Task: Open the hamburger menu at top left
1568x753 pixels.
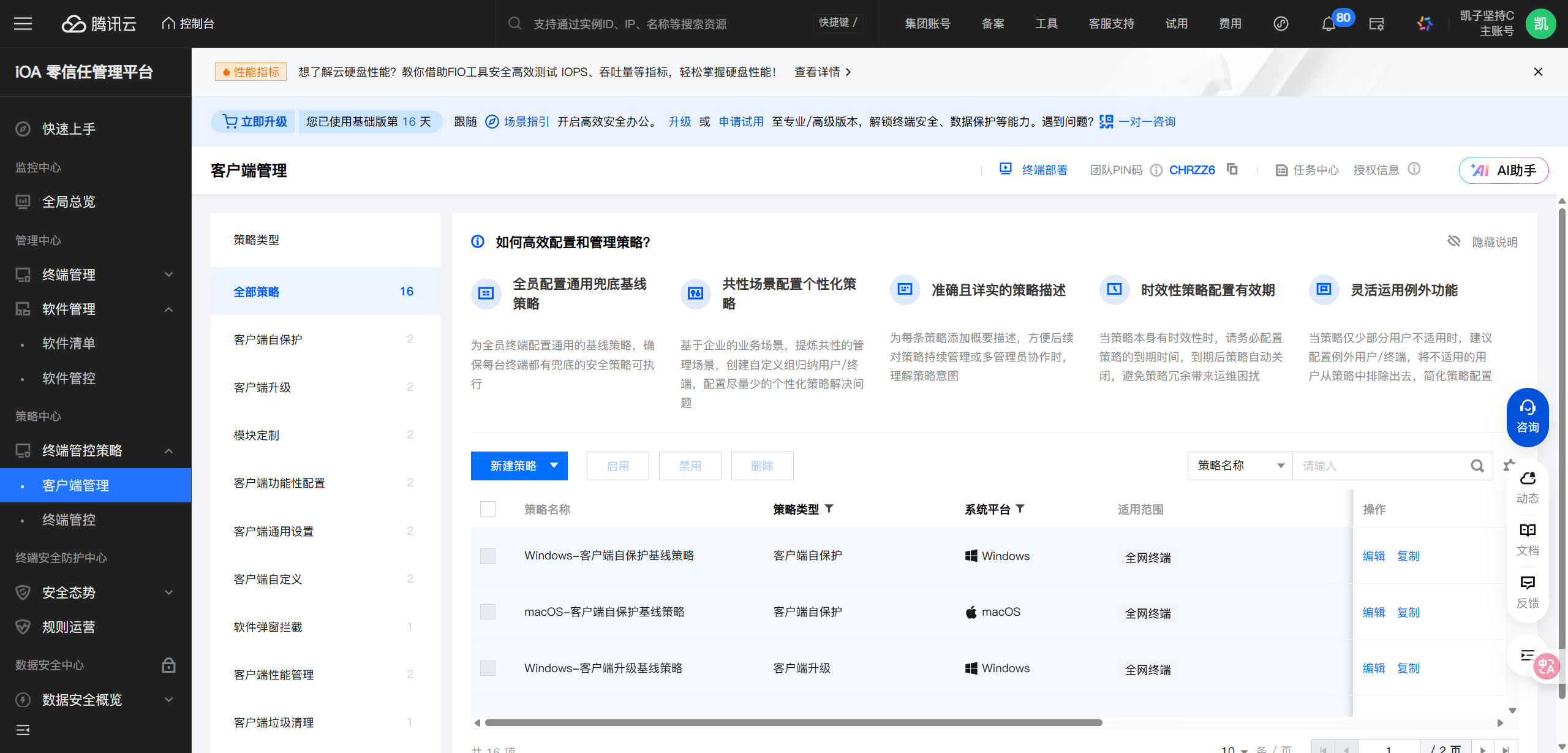Action: tap(23, 24)
